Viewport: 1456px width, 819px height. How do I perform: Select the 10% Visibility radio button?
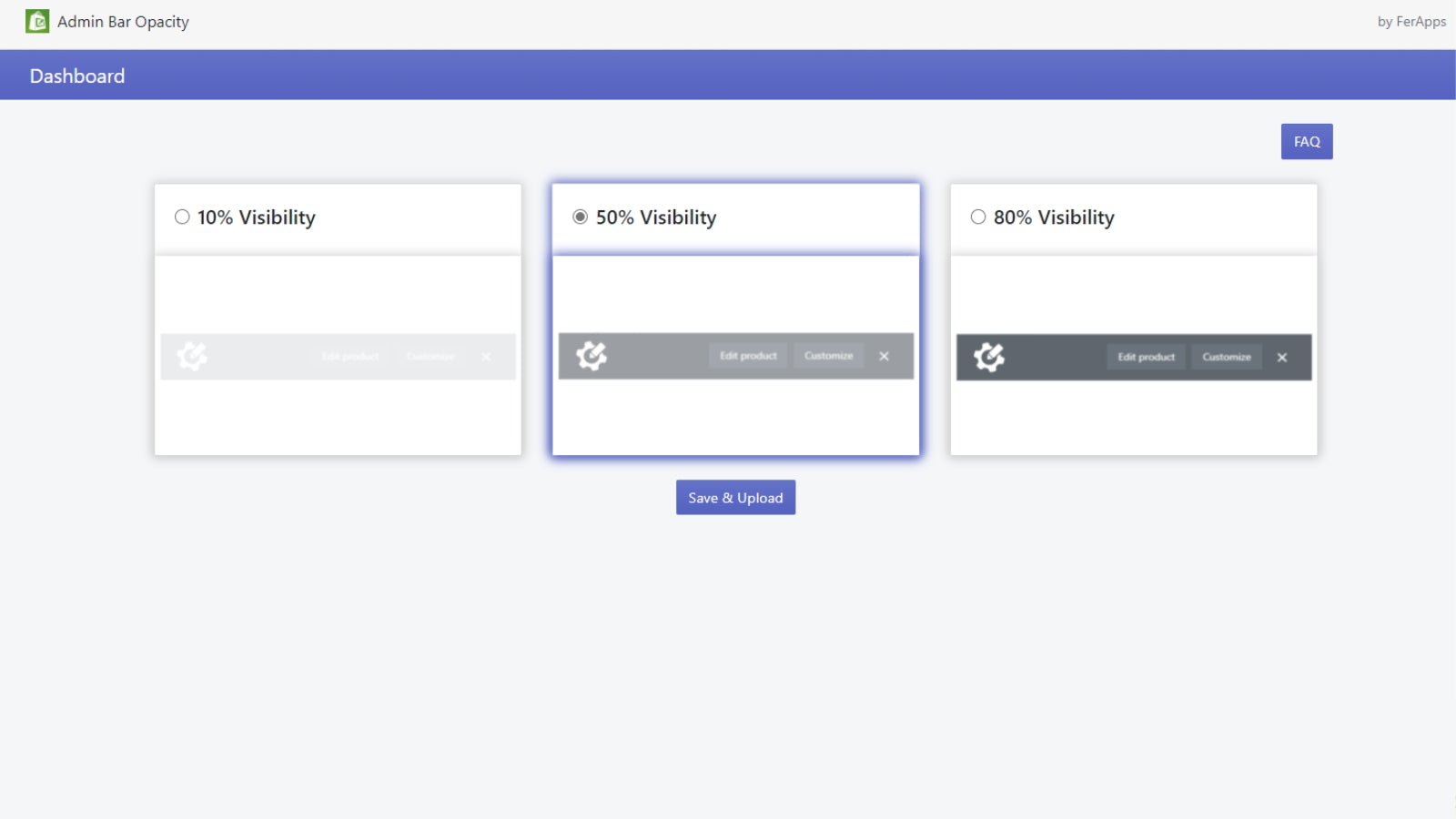point(182,217)
